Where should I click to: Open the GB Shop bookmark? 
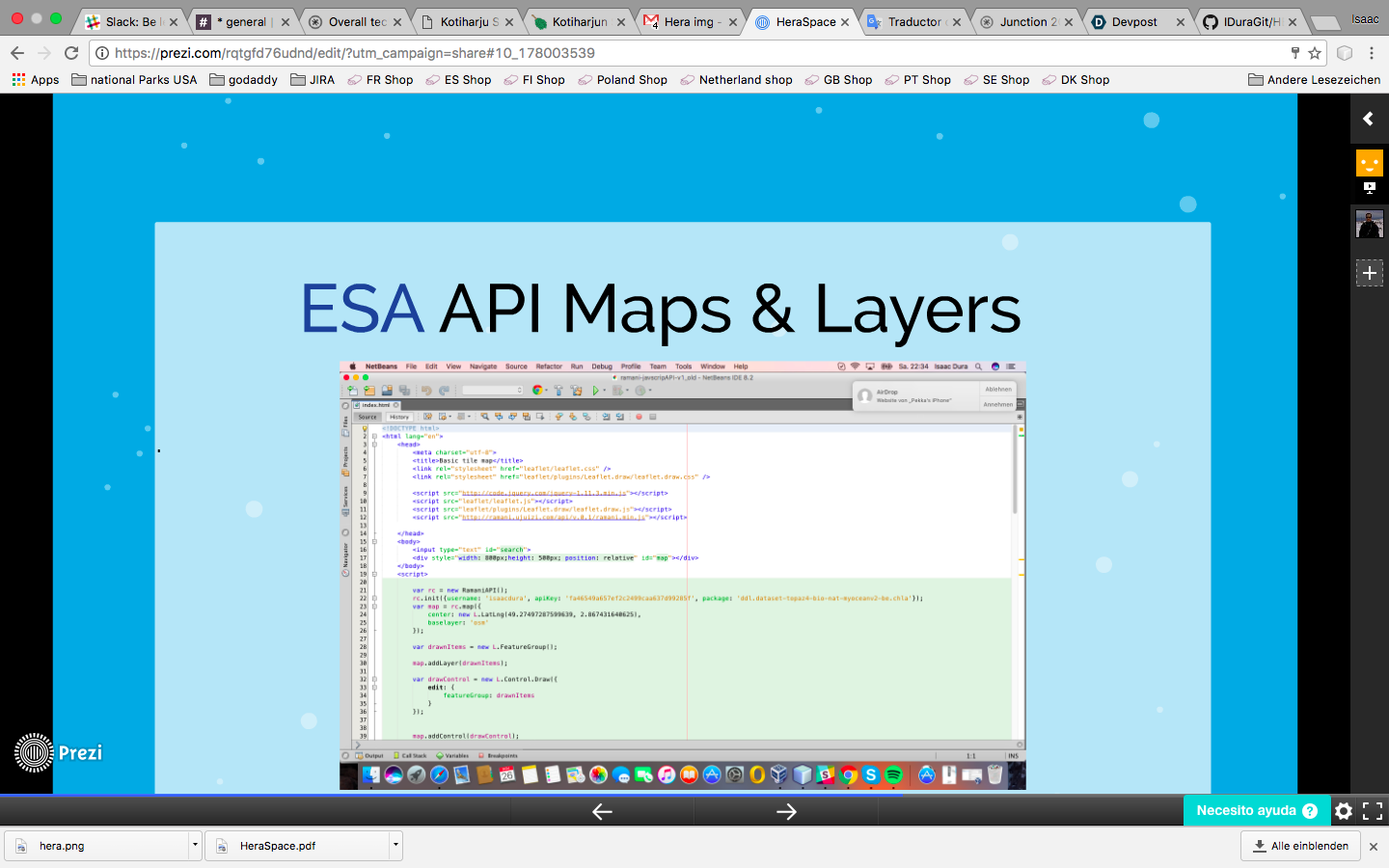(838, 80)
